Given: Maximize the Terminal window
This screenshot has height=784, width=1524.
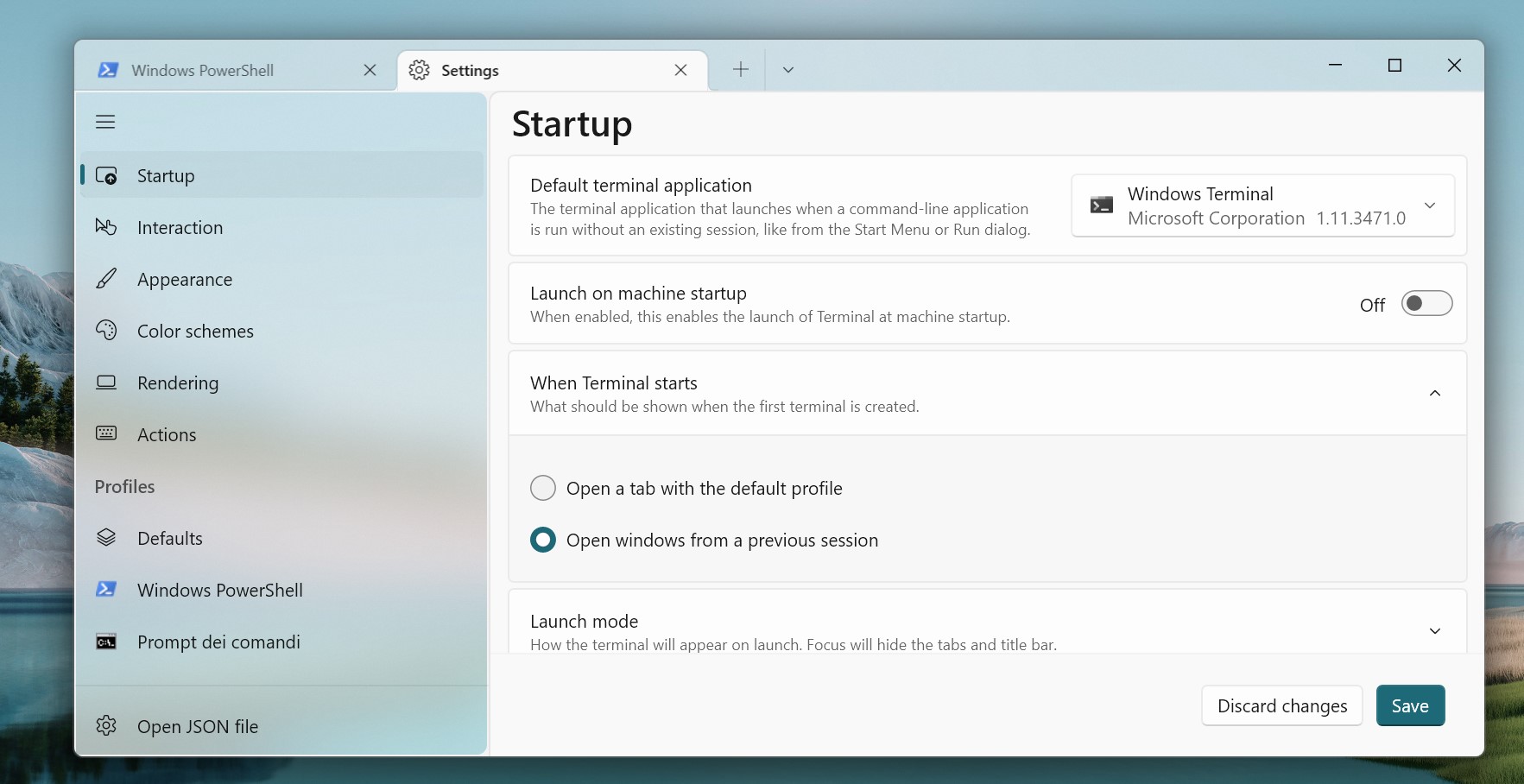Looking at the screenshot, I should click(1394, 66).
